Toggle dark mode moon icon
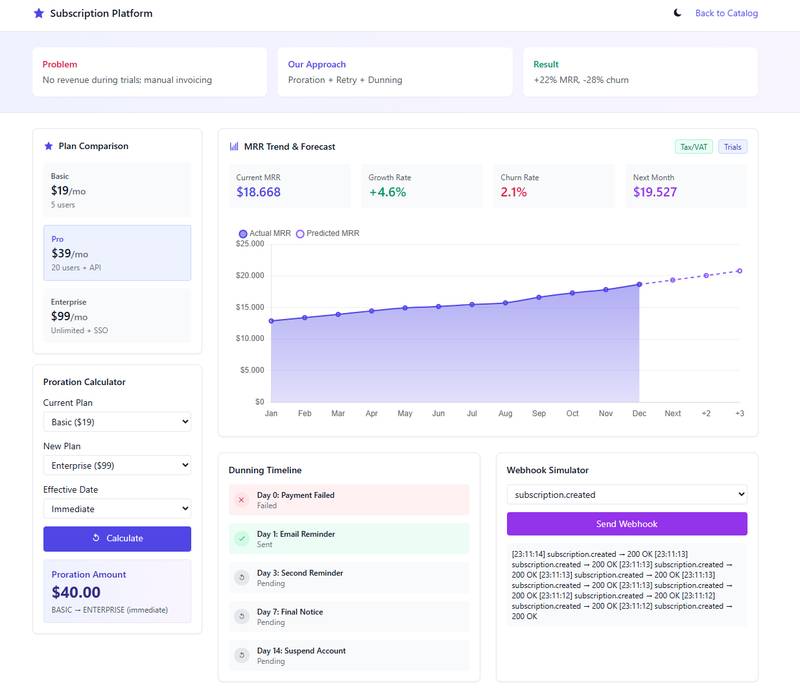The width and height of the screenshot is (800, 693). coord(677,13)
